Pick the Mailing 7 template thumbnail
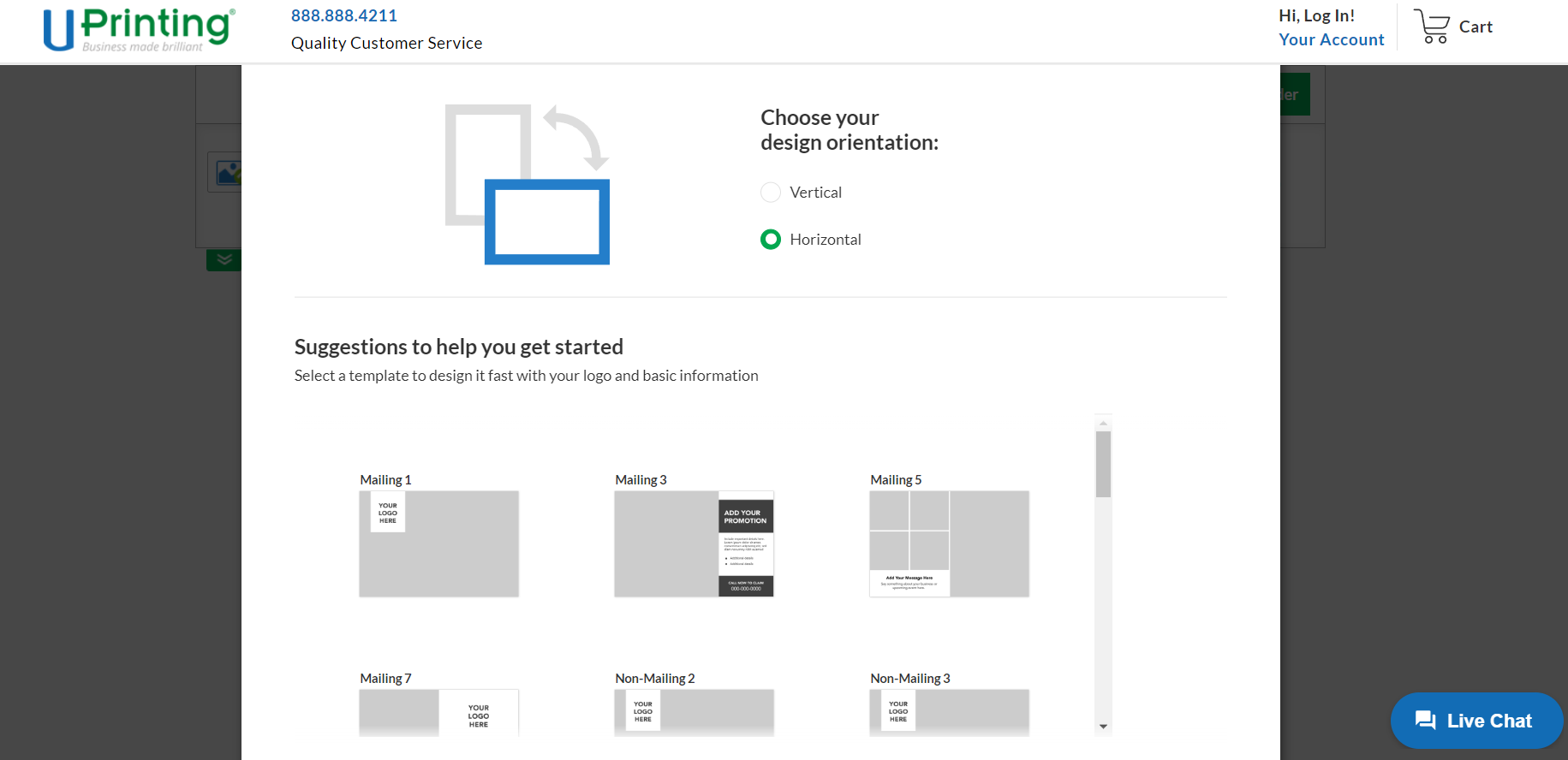Viewport: 1568px width, 760px height. coord(438,712)
